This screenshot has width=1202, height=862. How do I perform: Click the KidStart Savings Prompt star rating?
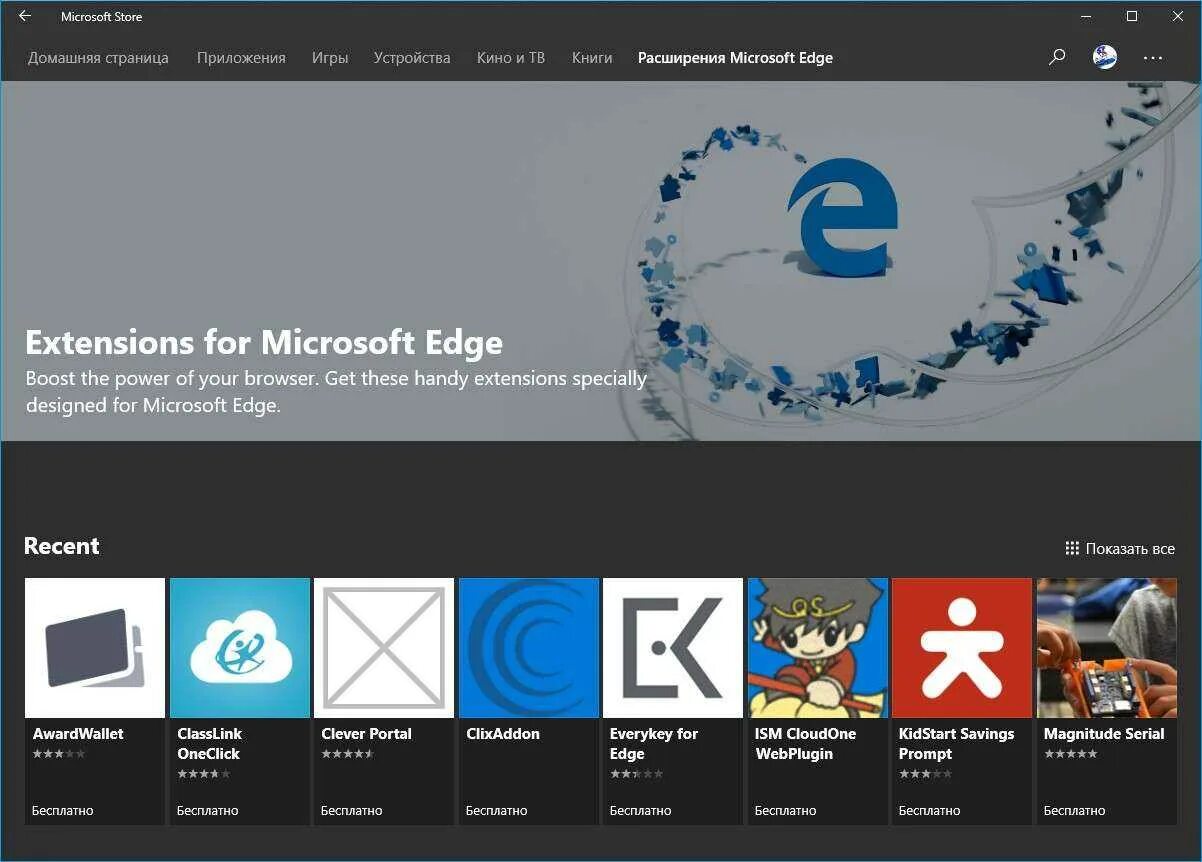tap(925, 774)
